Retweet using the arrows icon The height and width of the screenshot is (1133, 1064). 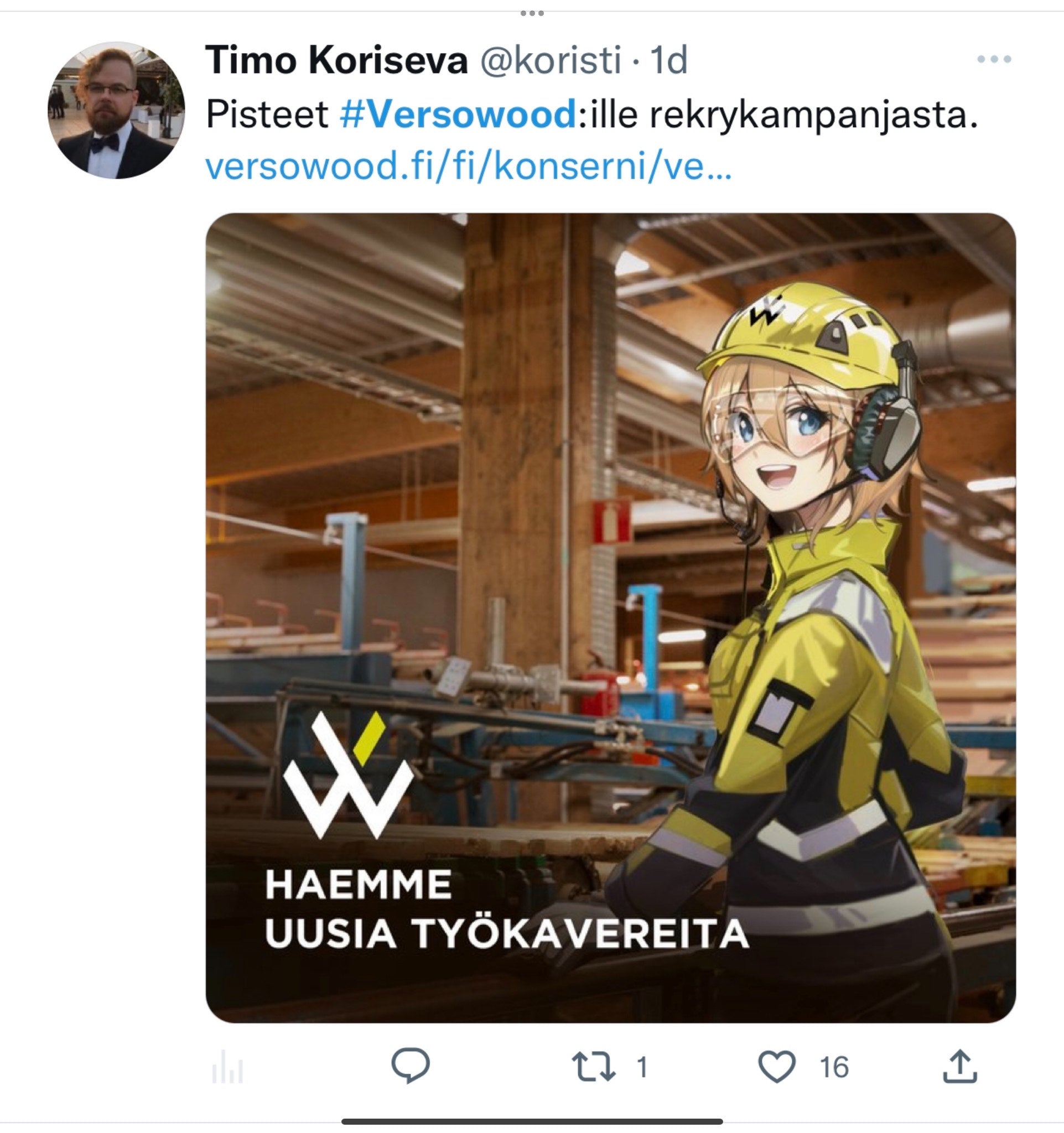pos(594,1067)
